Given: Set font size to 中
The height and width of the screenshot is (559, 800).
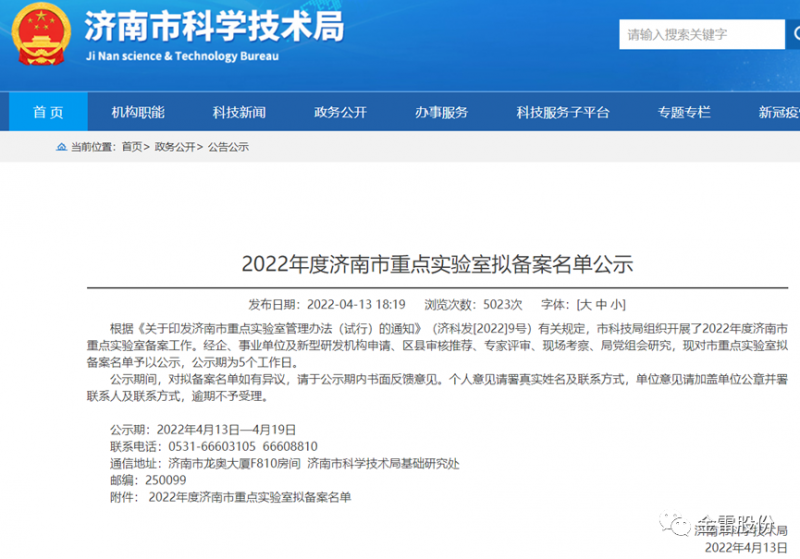Looking at the screenshot, I should pyautogui.click(x=601, y=304).
